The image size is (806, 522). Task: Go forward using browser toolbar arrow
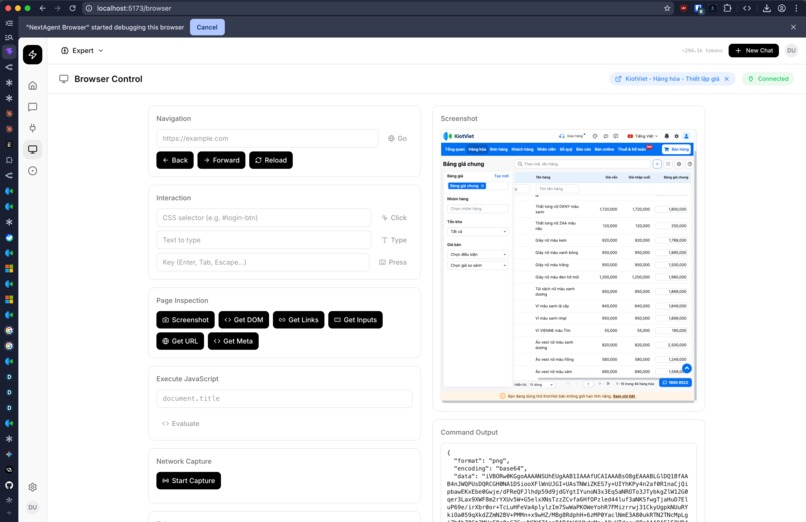[57, 8]
